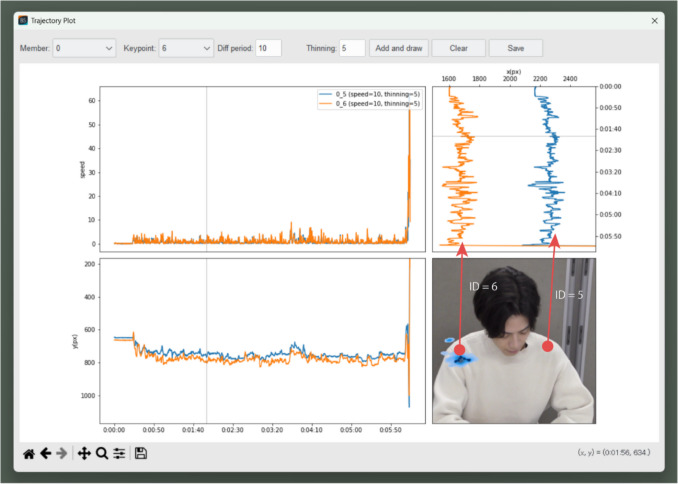Click the vertical time cursor in speed plot

pos(206,169)
